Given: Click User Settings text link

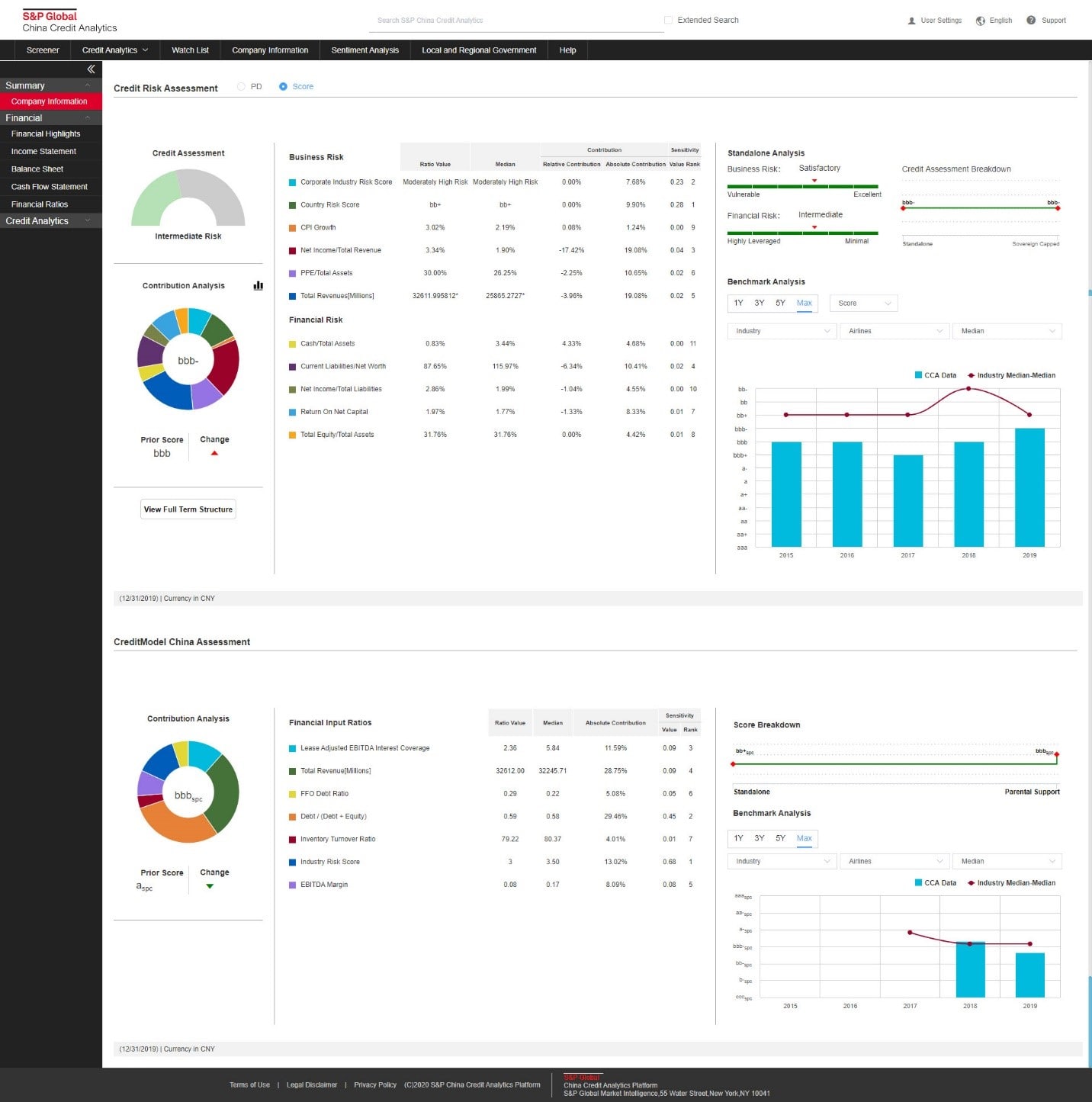Looking at the screenshot, I should [941, 21].
